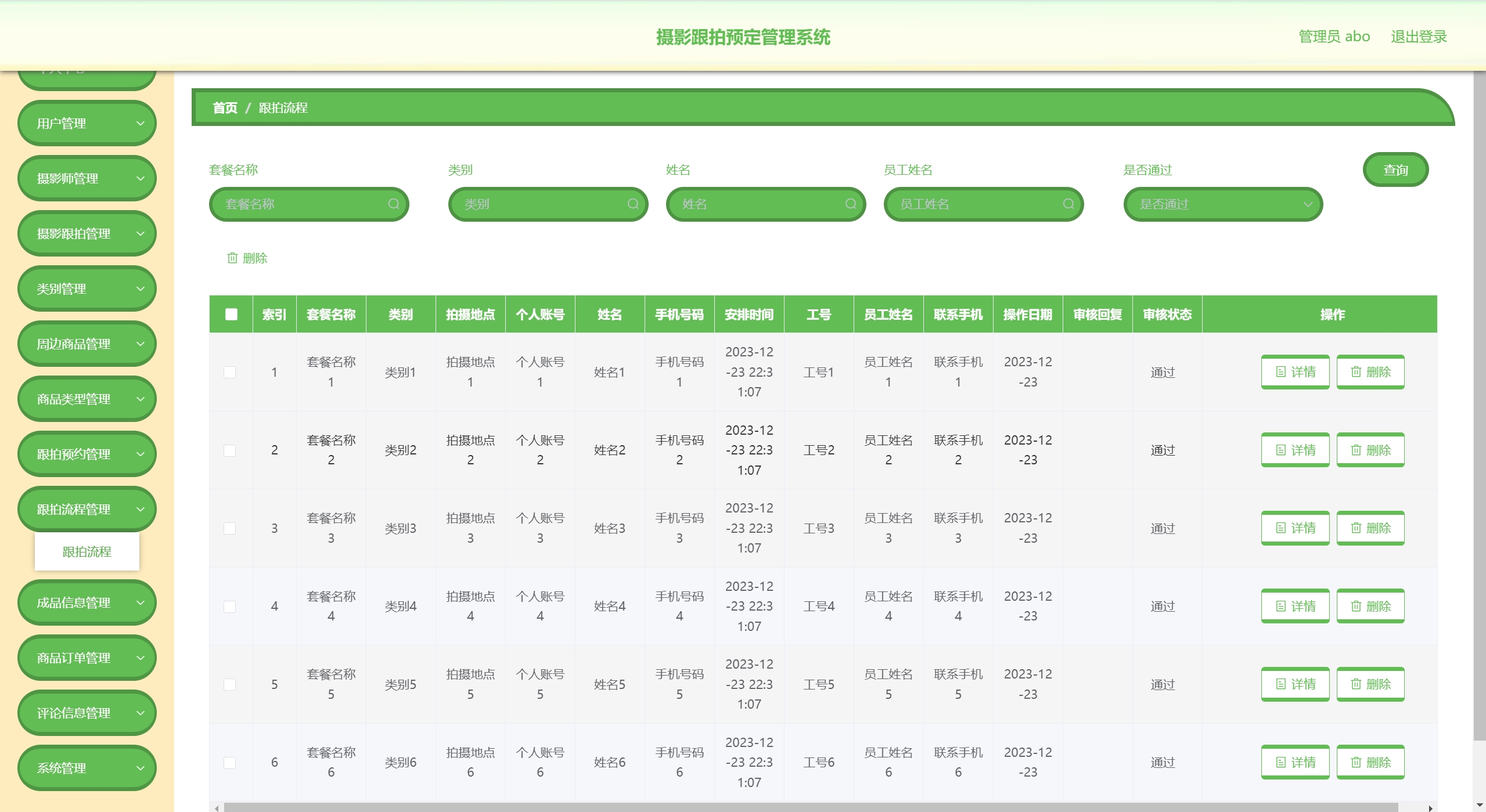Click search icon in 套餐名称 field
1486x812 pixels.
click(394, 204)
